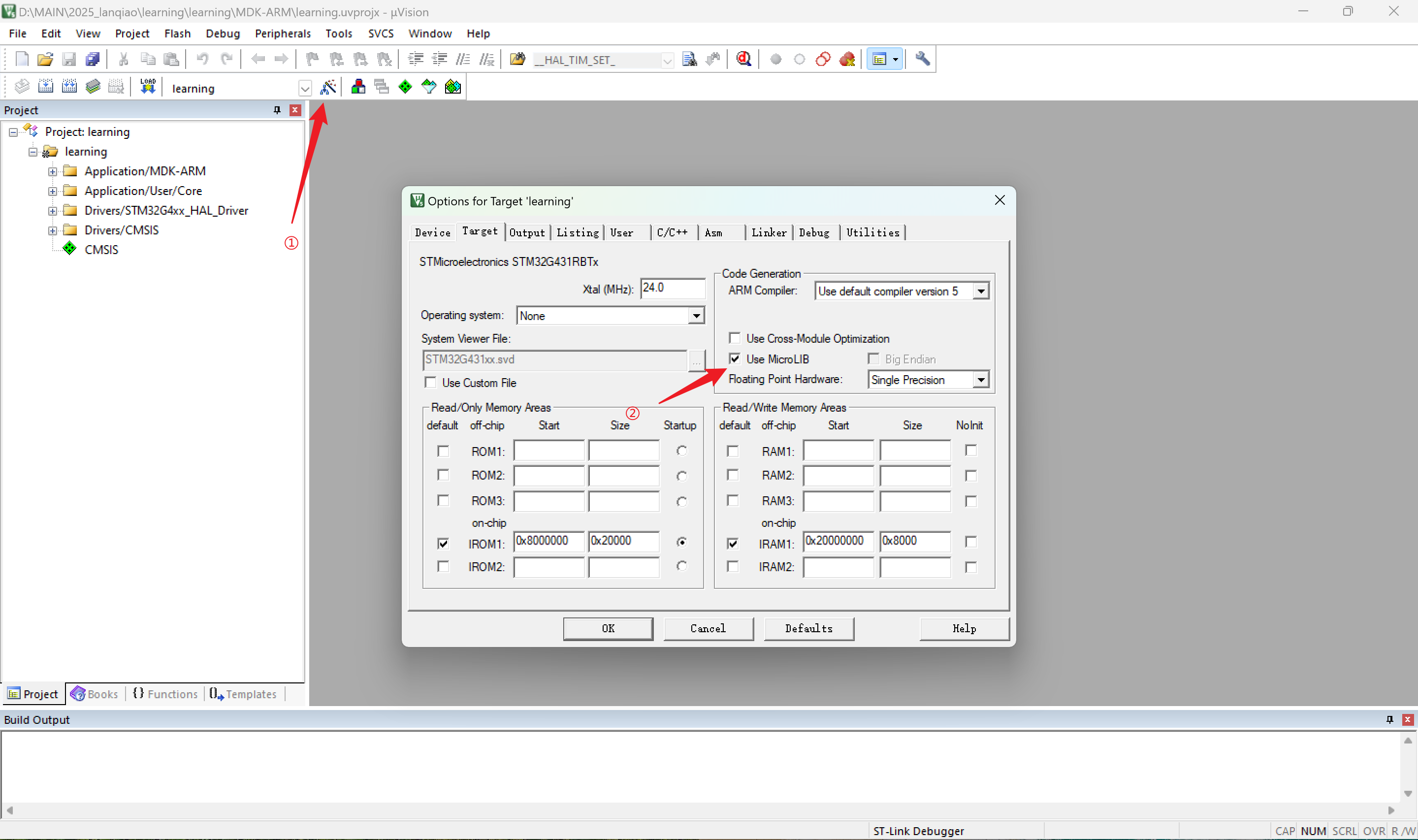Click the Download (LOAD) flash icon
Viewport: 1418px width, 840px height.
point(148,87)
